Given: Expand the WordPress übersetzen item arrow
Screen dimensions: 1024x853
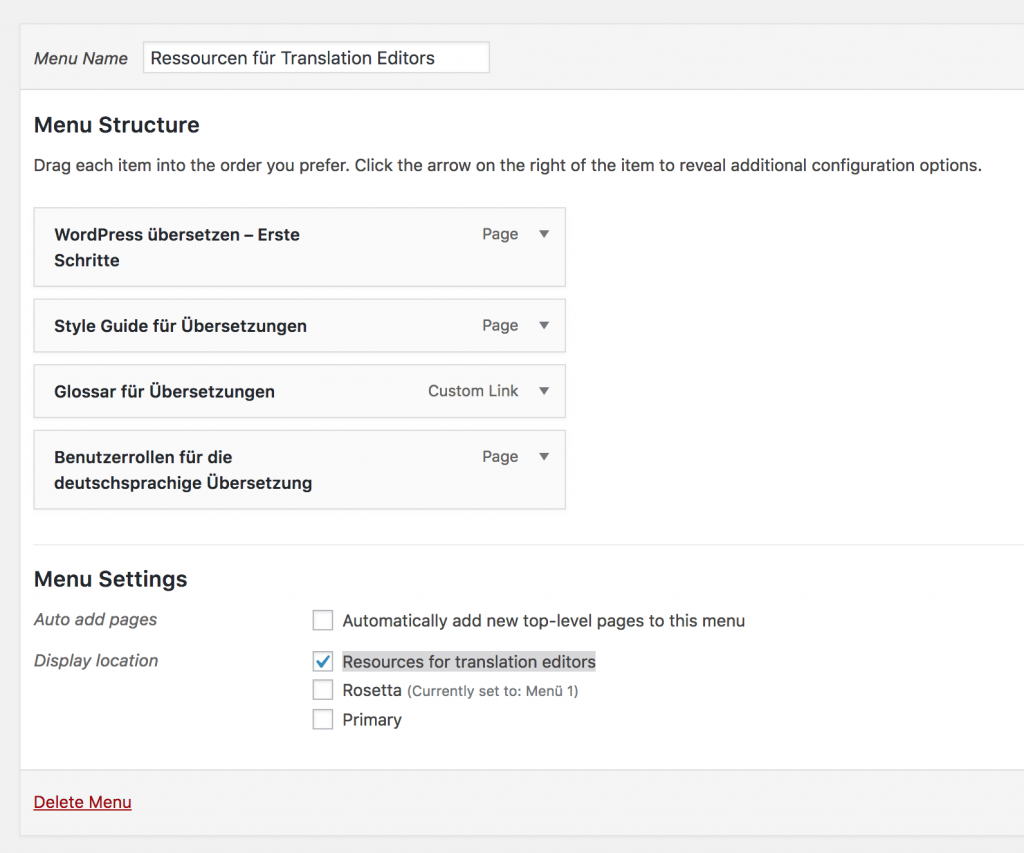Looking at the screenshot, I should click(x=544, y=234).
